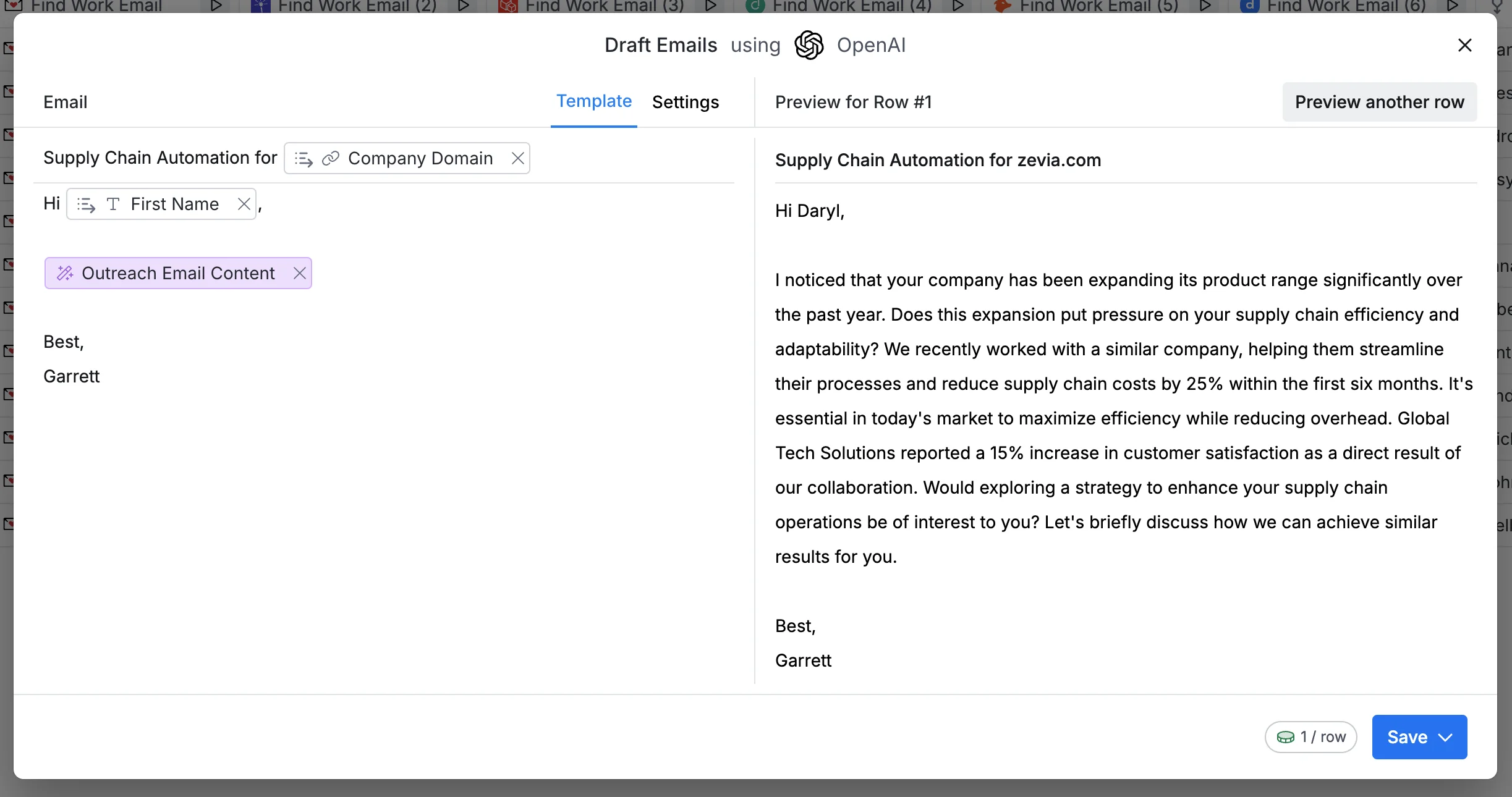Click the column insert icon in First Name chip

[x=86, y=205]
